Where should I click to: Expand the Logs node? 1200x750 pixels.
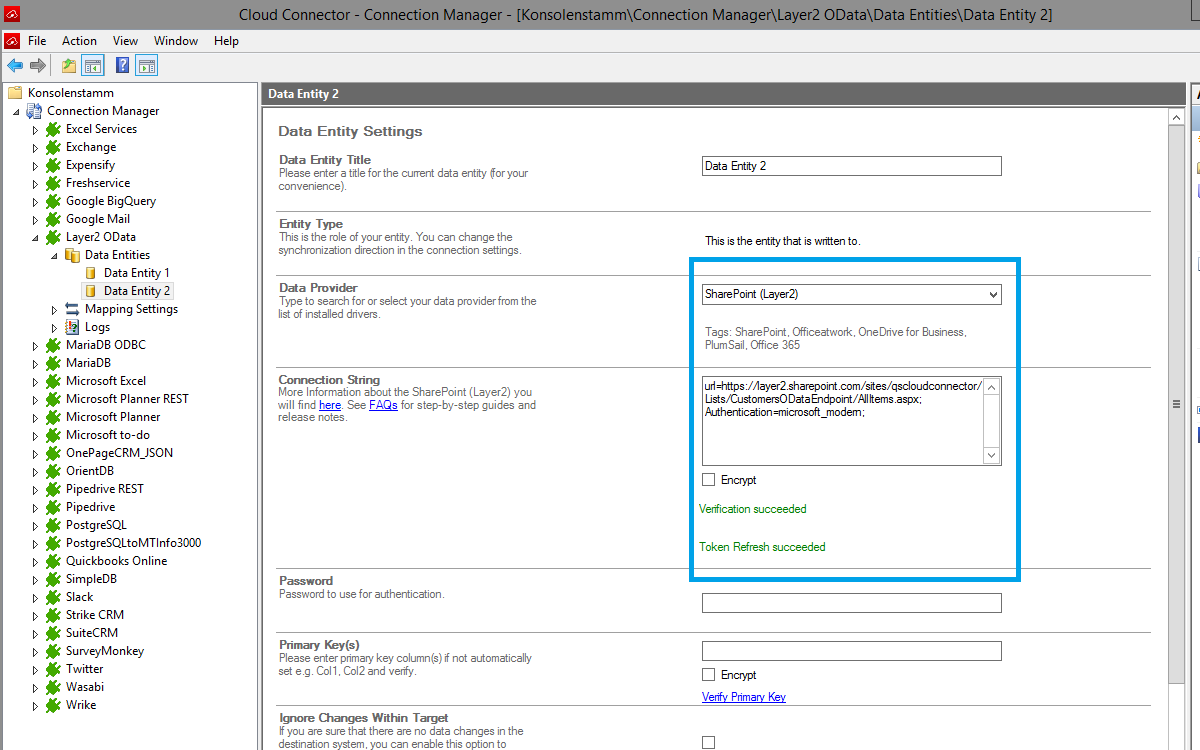(x=54, y=327)
